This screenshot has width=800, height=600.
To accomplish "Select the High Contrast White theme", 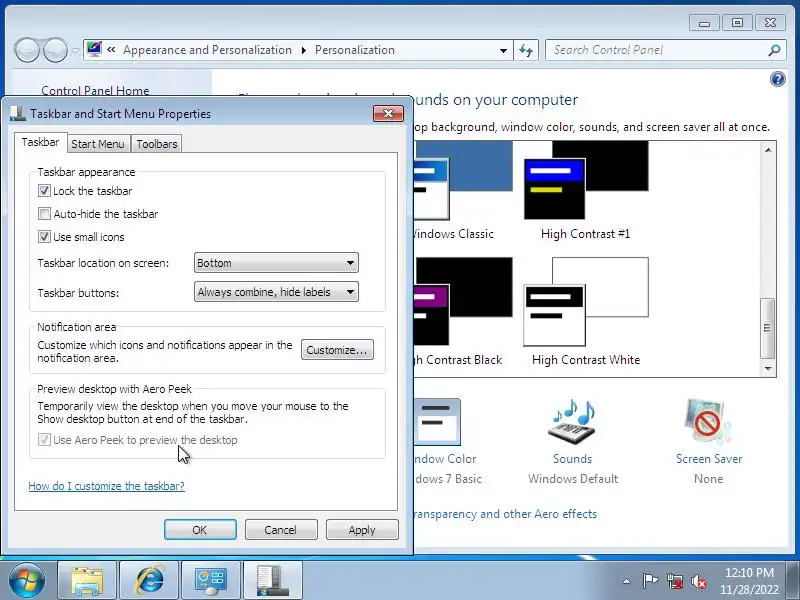I will [586, 311].
